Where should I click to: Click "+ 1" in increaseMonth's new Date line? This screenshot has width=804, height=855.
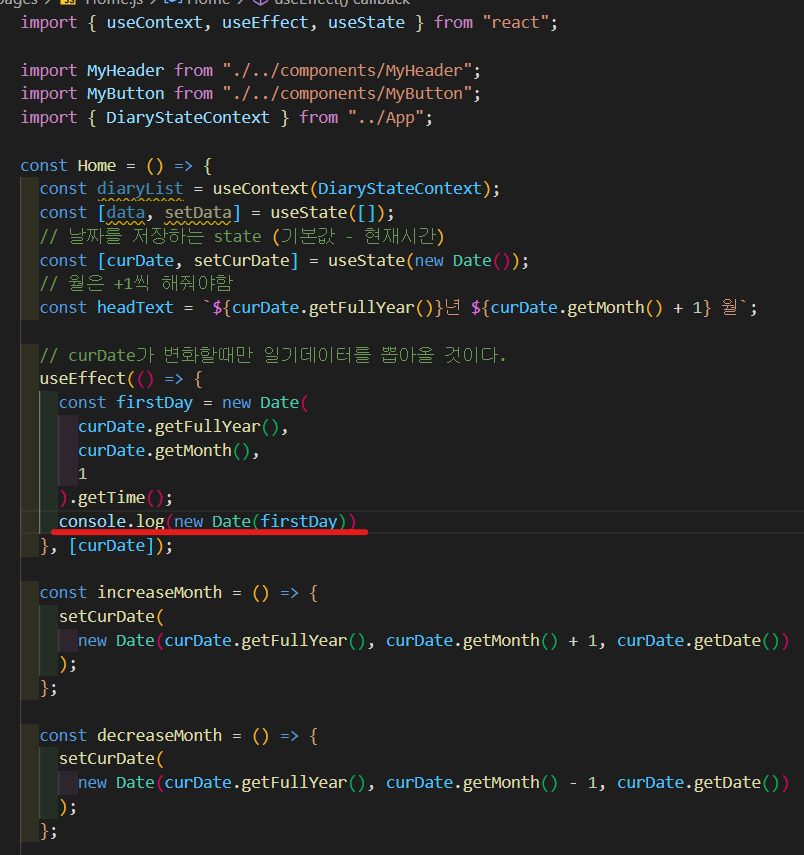tap(582, 641)
